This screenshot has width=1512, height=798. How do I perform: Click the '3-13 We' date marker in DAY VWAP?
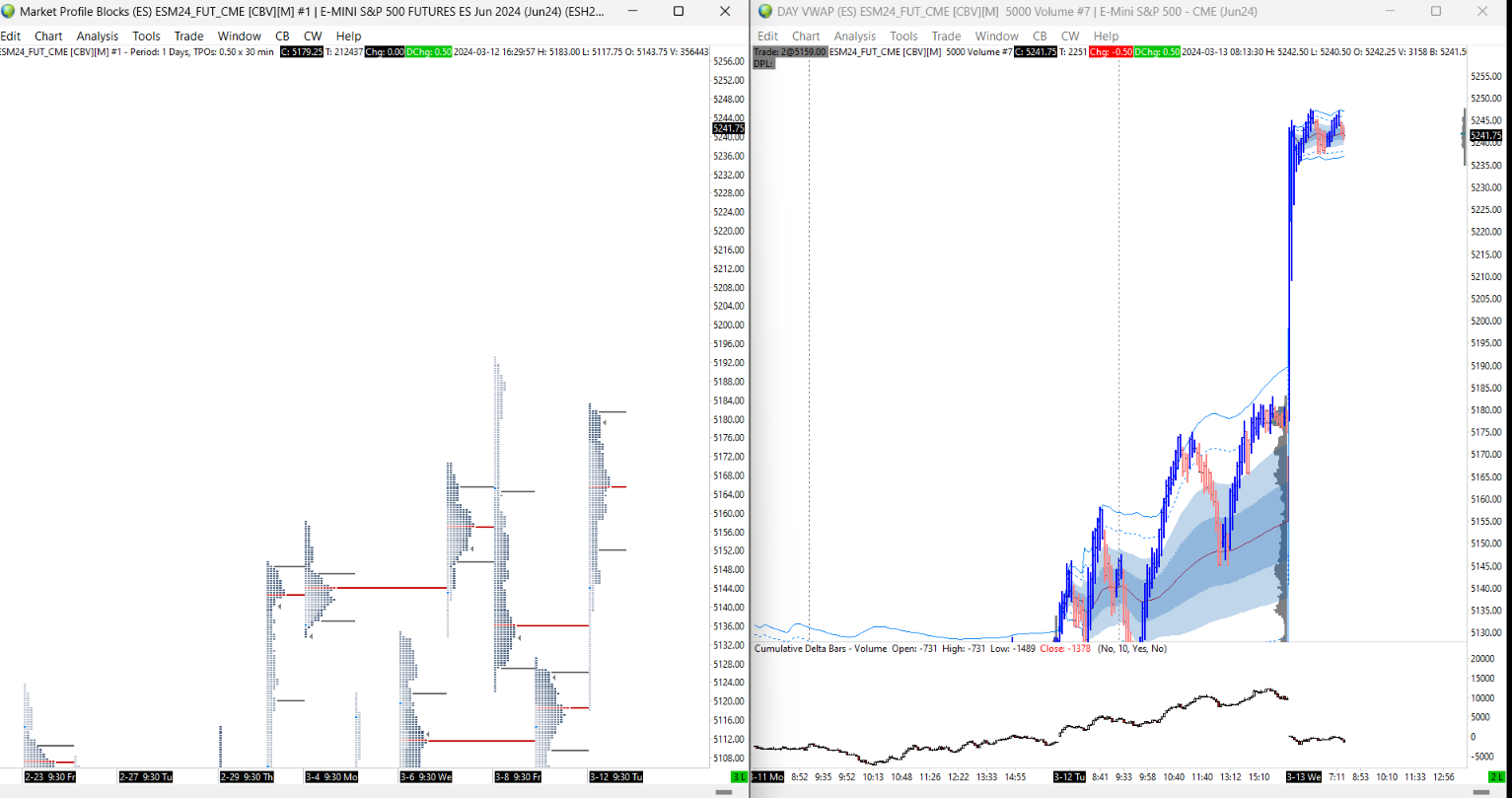pyautogui.click(x=1304, y=777)
